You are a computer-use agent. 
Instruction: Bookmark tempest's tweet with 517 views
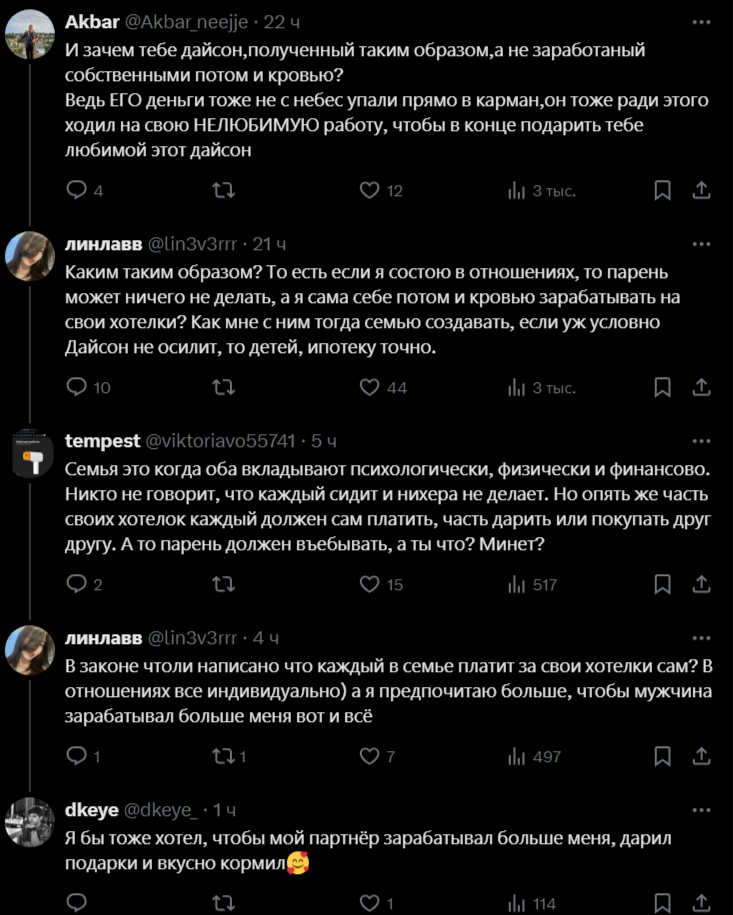(x=662, y=584)
